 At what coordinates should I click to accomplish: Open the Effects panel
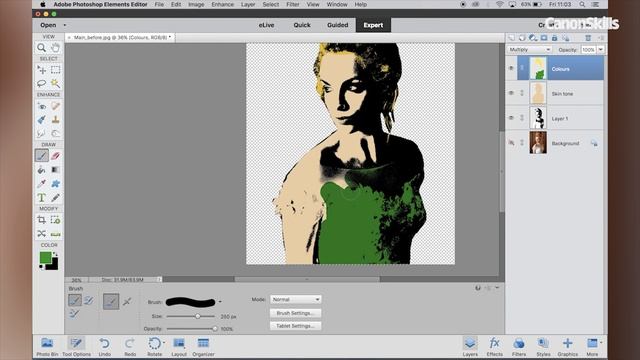(494, 347)
